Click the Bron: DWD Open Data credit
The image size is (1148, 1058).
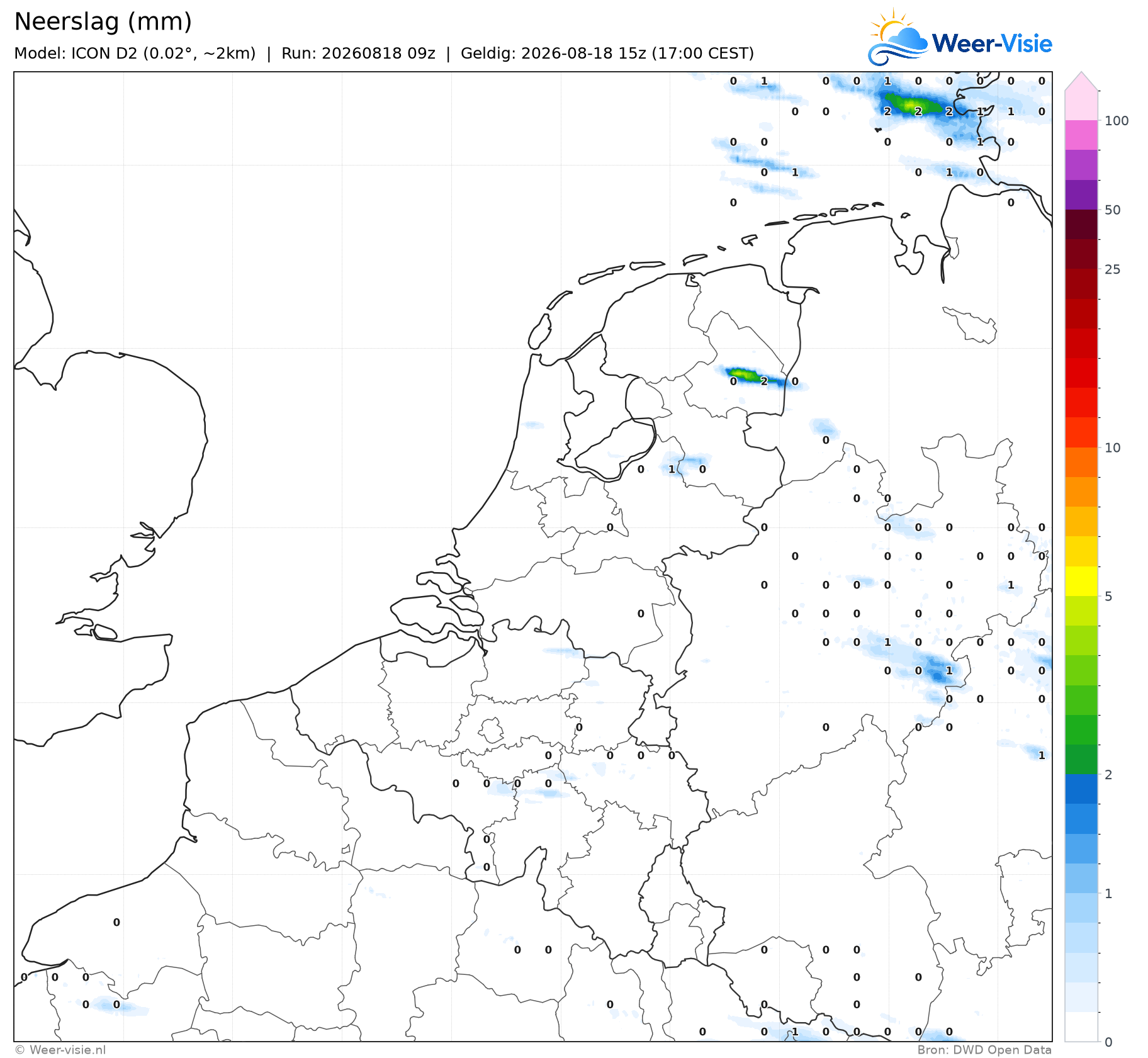984,1050
